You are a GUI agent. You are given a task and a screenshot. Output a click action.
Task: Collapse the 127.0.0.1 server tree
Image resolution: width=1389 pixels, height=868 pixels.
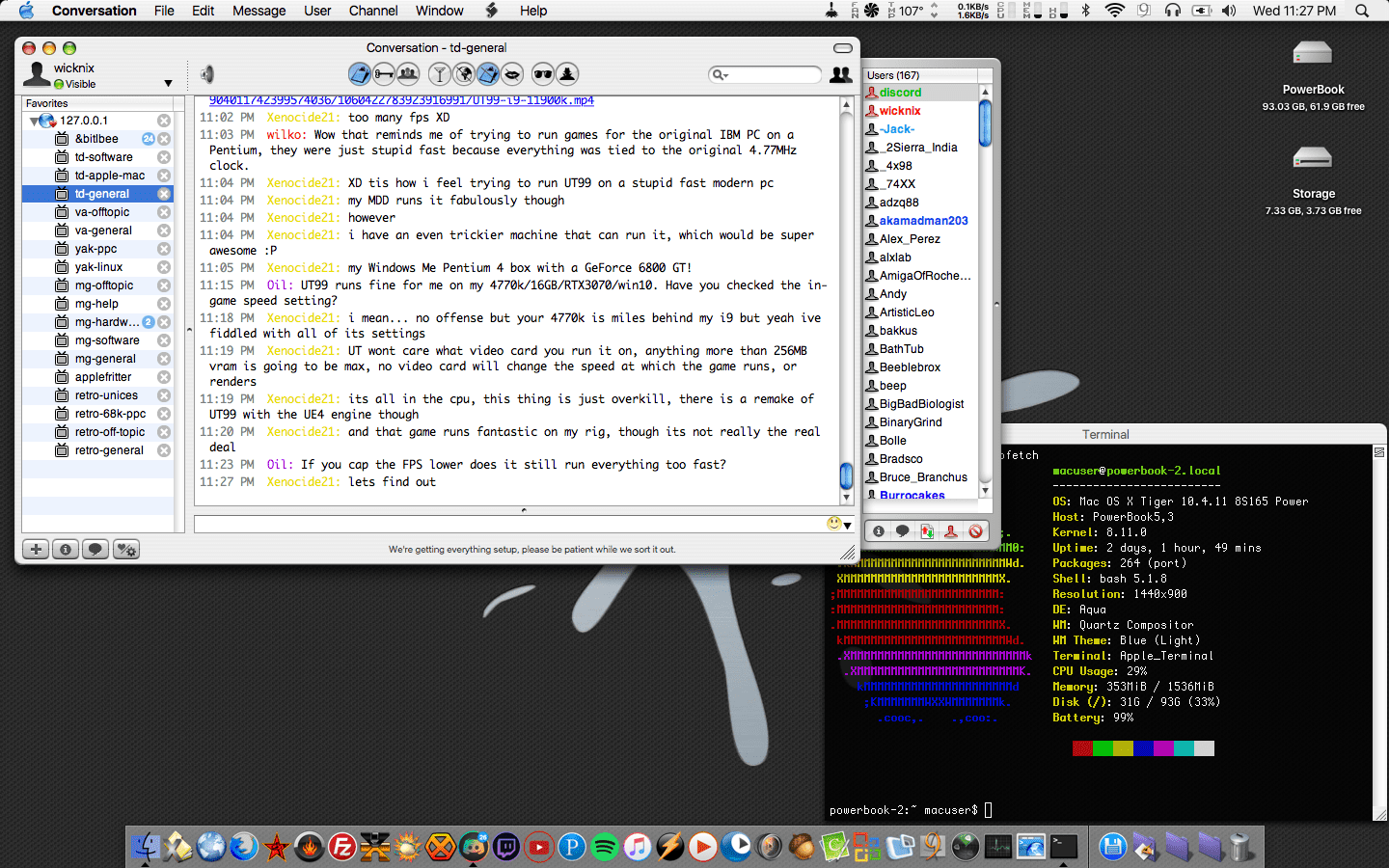coord(34,121)
